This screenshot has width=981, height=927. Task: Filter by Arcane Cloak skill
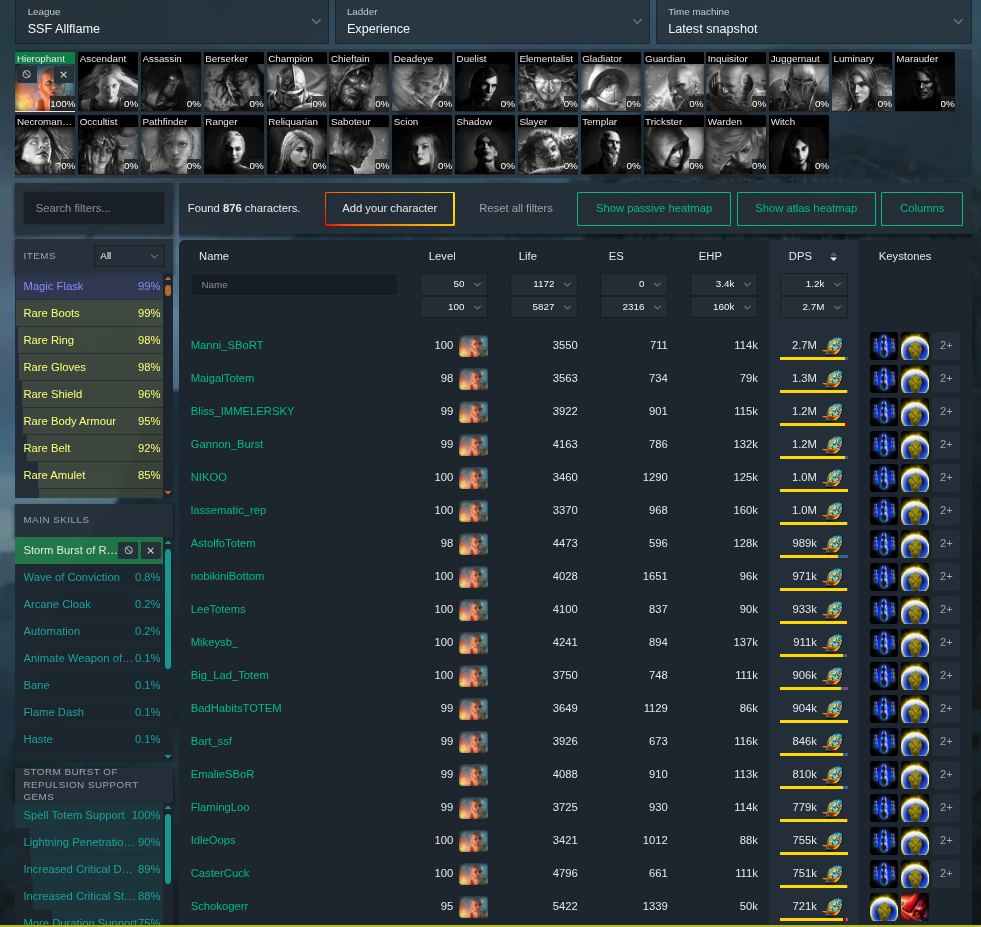coord(89,604)
